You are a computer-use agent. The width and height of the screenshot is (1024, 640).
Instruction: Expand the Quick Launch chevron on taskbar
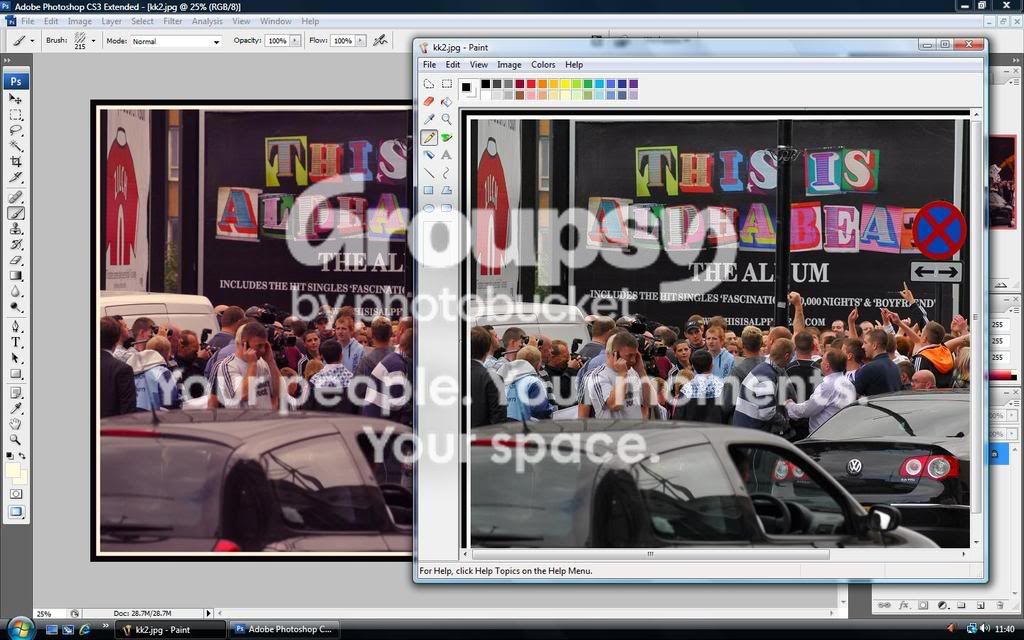pos(106,628)
